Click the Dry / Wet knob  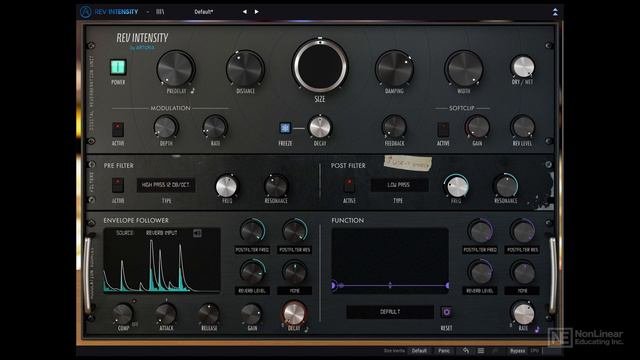tap(522, 67)
